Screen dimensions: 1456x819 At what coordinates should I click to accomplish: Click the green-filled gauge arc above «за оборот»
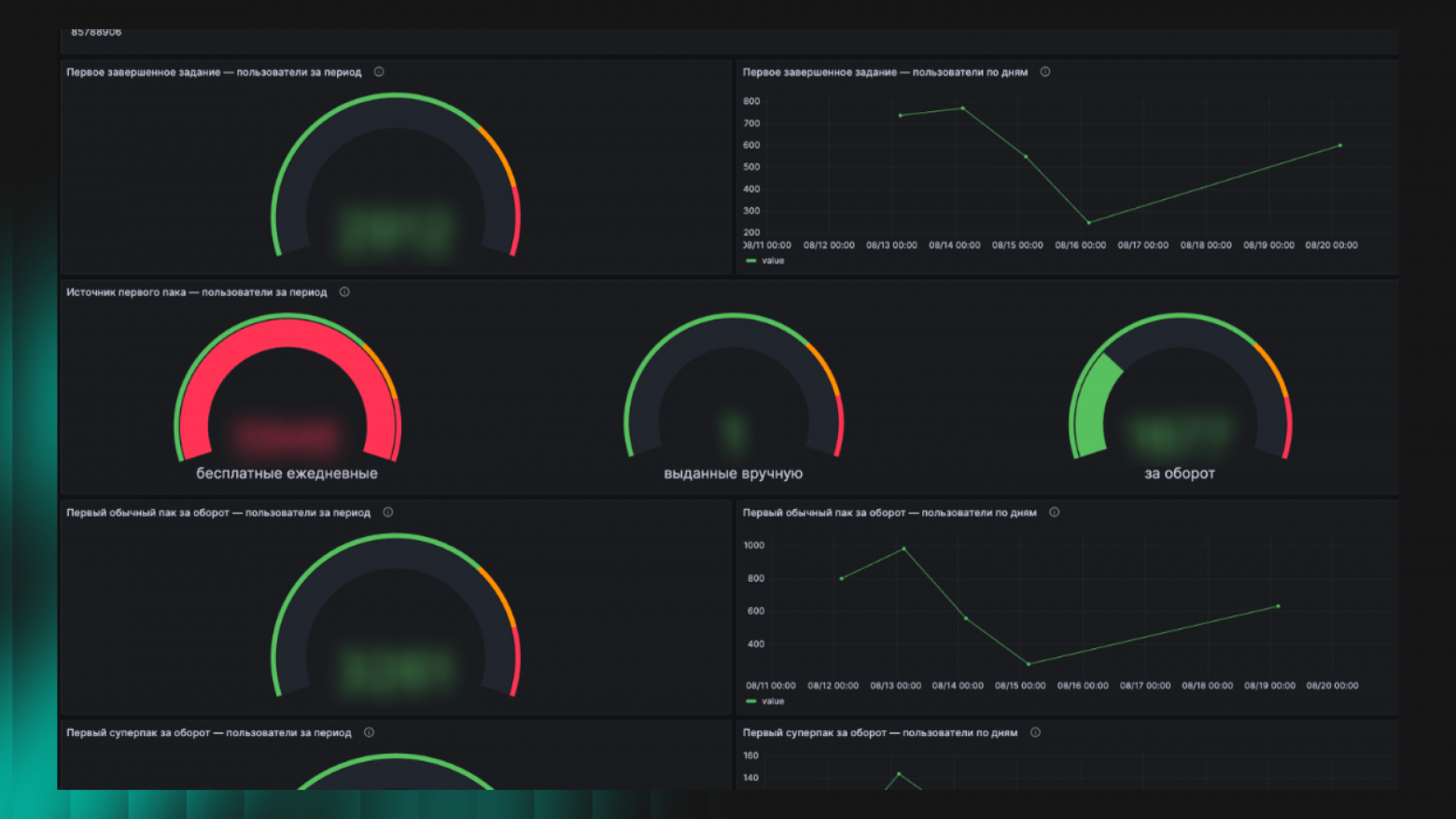click(1096, 403)
